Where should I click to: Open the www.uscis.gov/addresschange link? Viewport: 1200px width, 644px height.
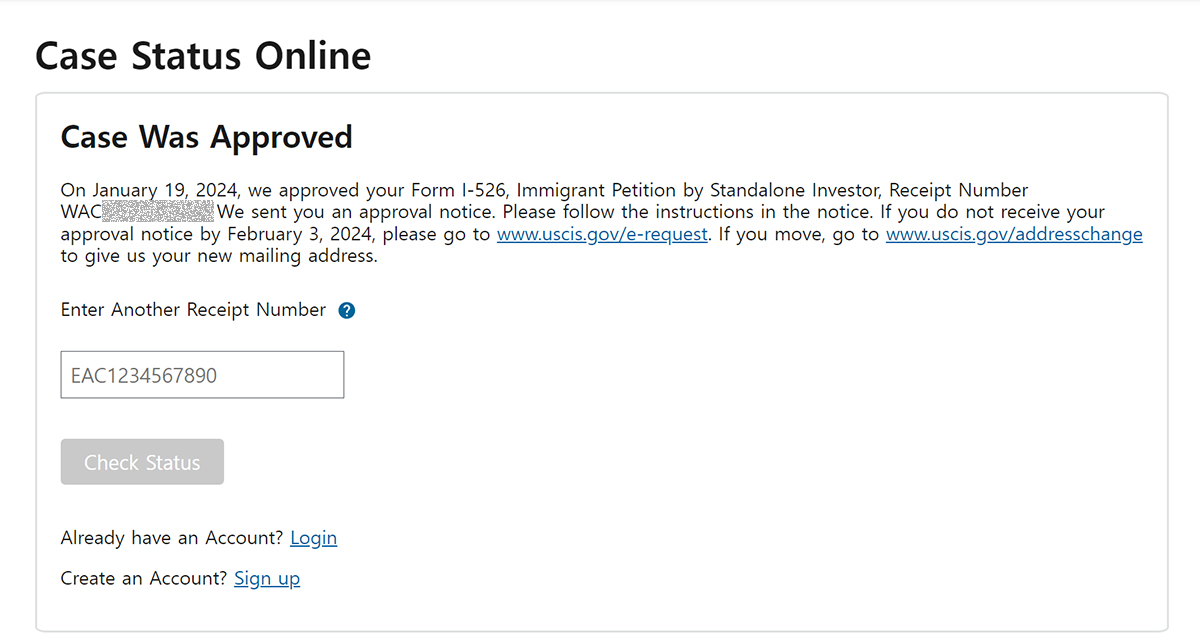click(1014, 234)
